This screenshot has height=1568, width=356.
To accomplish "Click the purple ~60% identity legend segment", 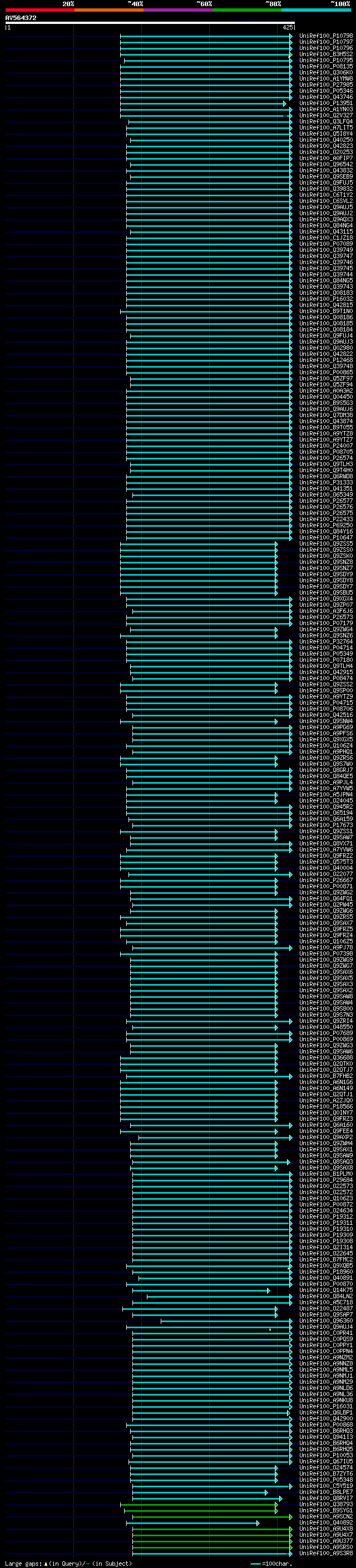I will [x=177, y=10].
